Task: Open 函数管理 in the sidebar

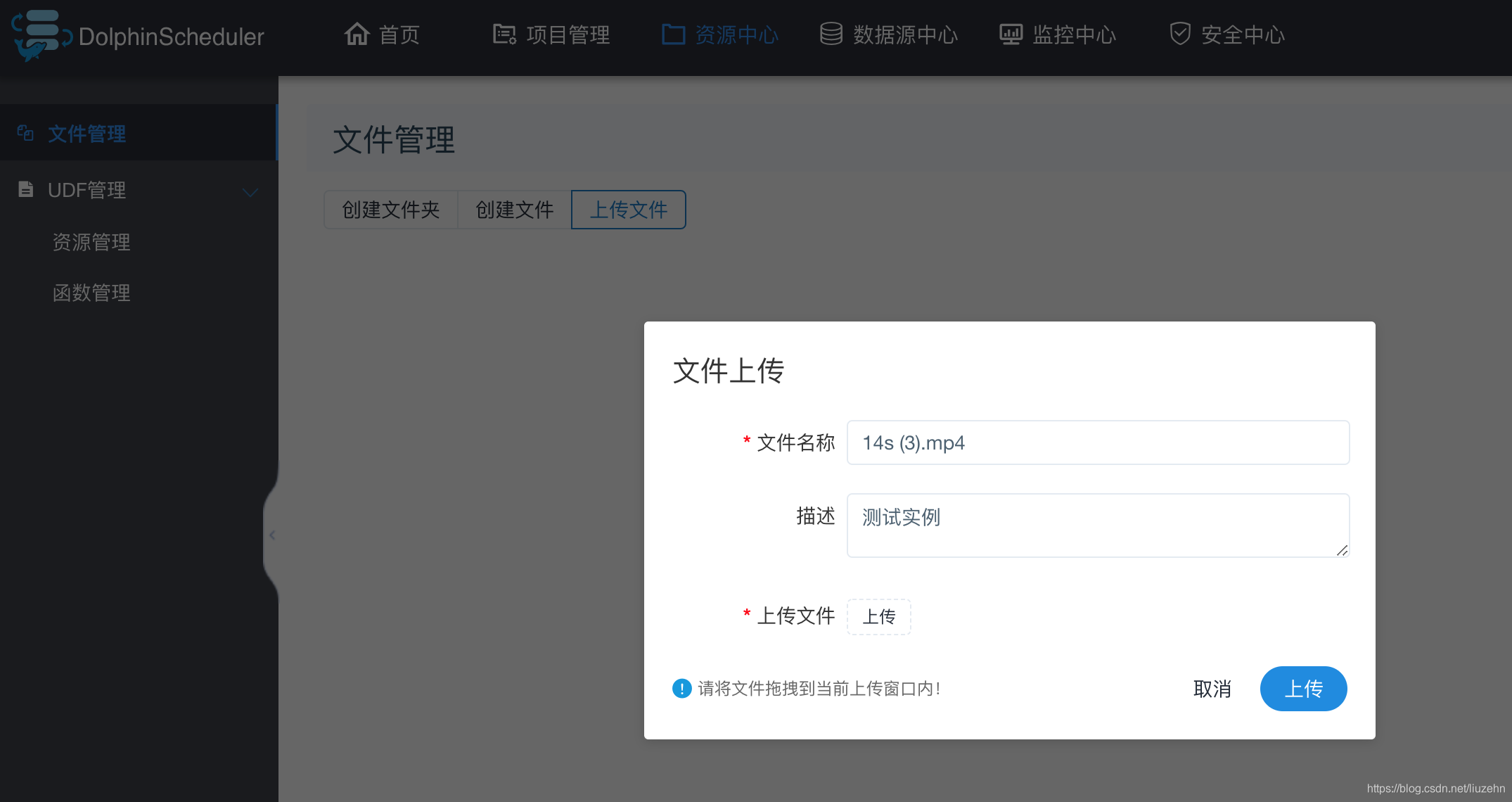Action: [91, 293]
